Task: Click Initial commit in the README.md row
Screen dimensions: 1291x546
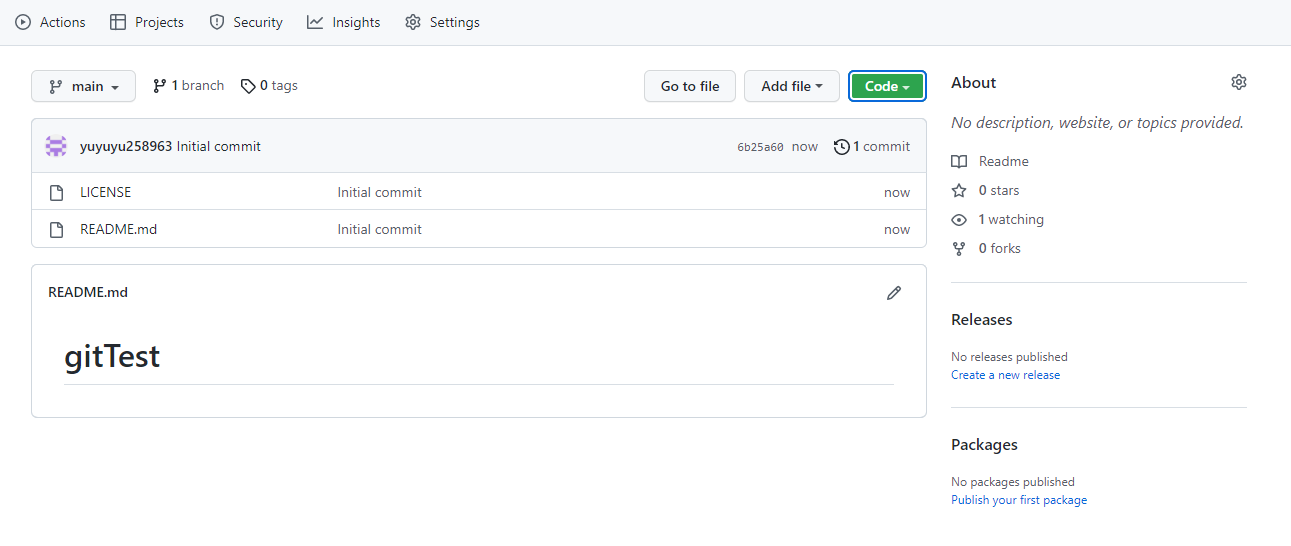Action: tap(380, 229)
